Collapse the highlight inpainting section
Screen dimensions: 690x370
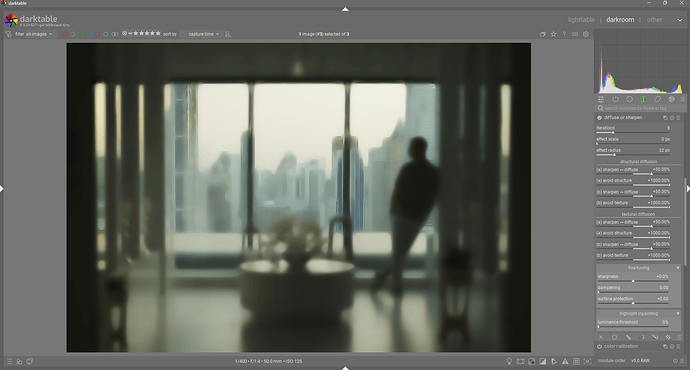point(678,314)
